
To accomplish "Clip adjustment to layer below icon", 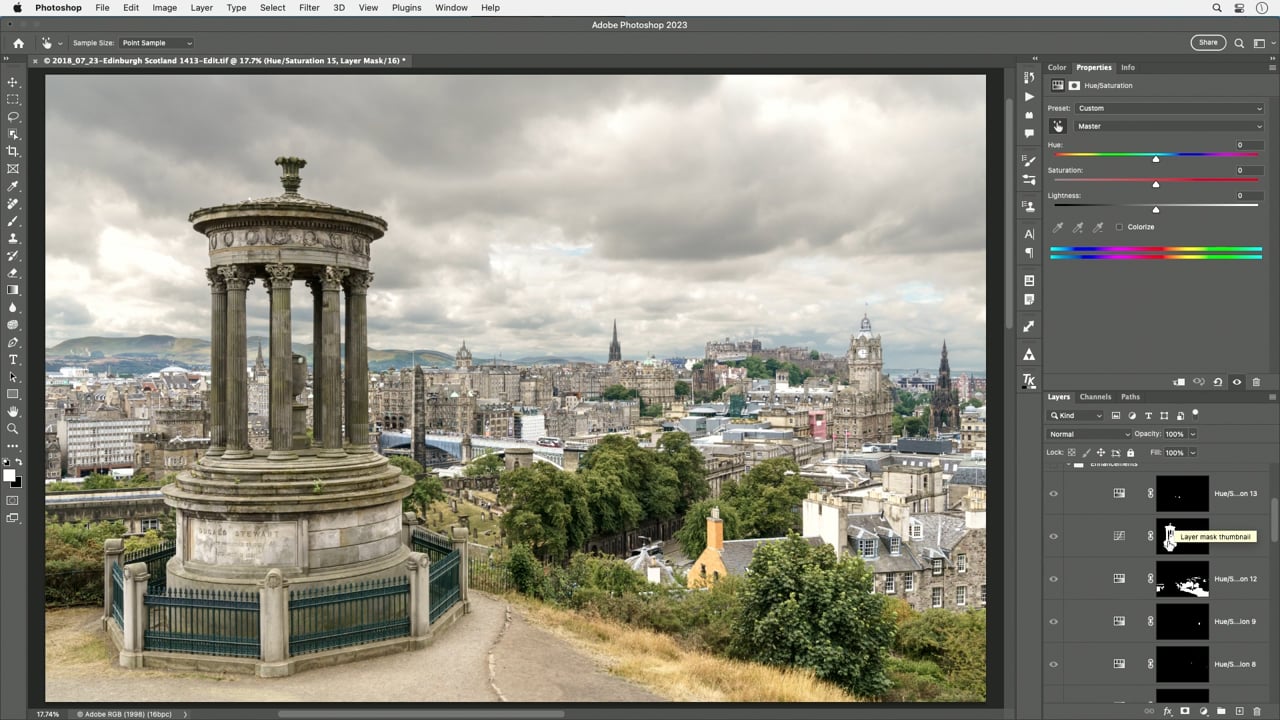I will pyautogui.click(x=1179, y=382).
